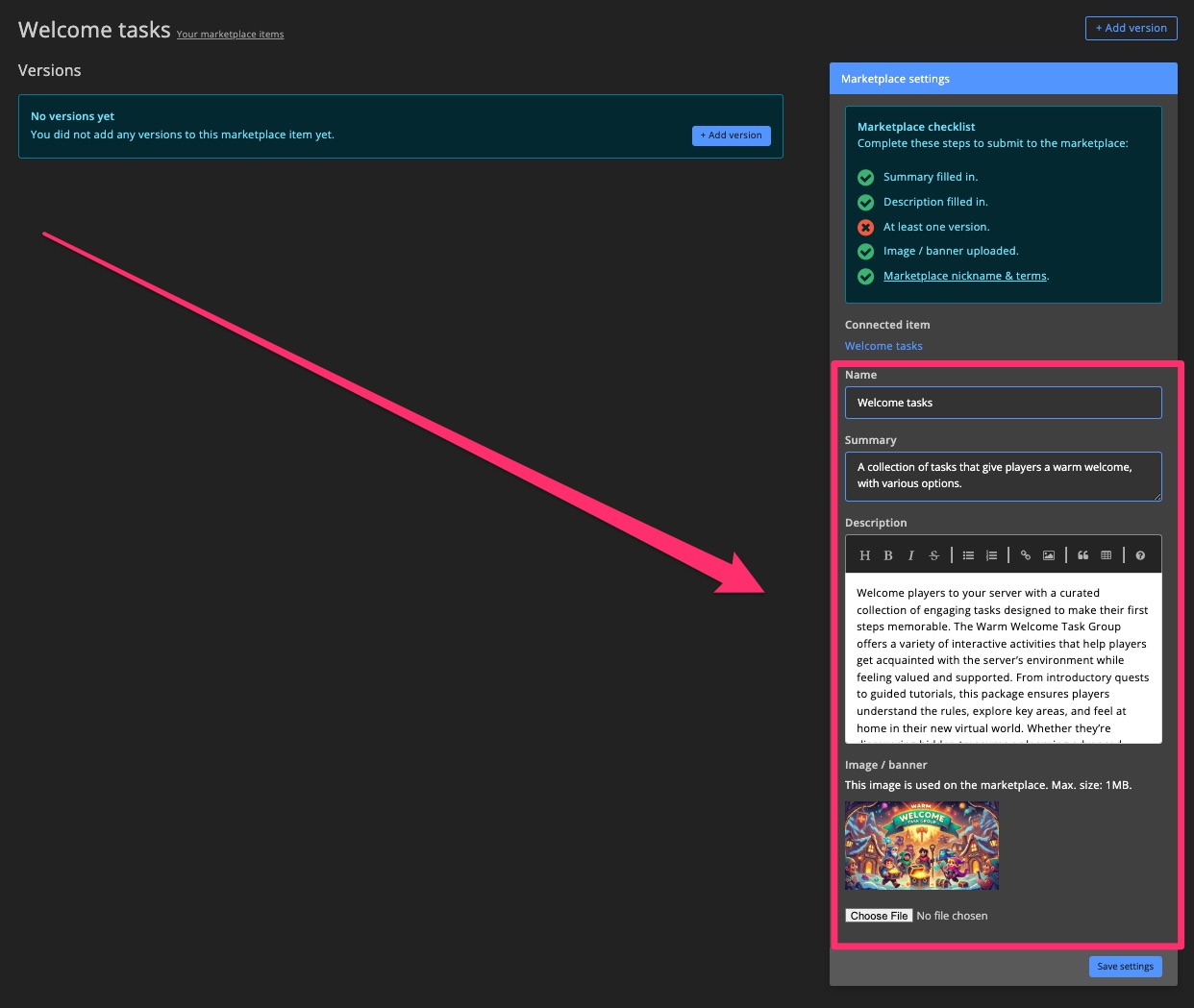Save the marketplace settings
The height and width of the screenshot is (1008, 1194).
(x=1125, y=966)
